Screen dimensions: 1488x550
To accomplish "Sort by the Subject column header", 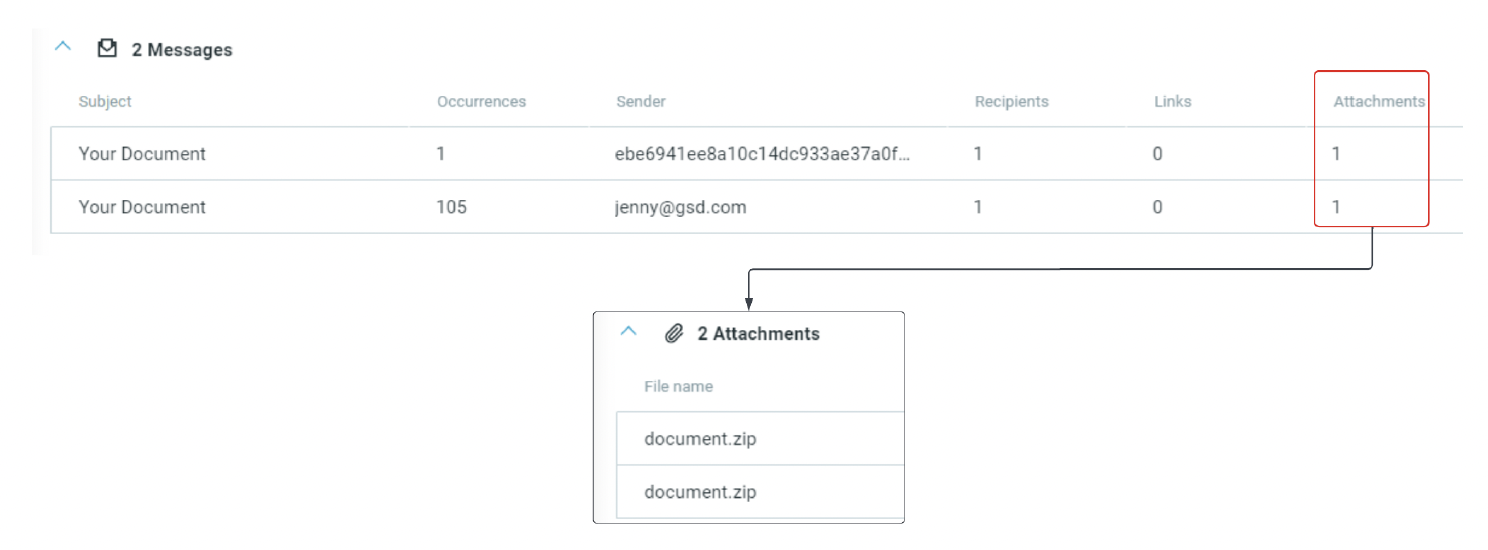I will coord(105,102).
